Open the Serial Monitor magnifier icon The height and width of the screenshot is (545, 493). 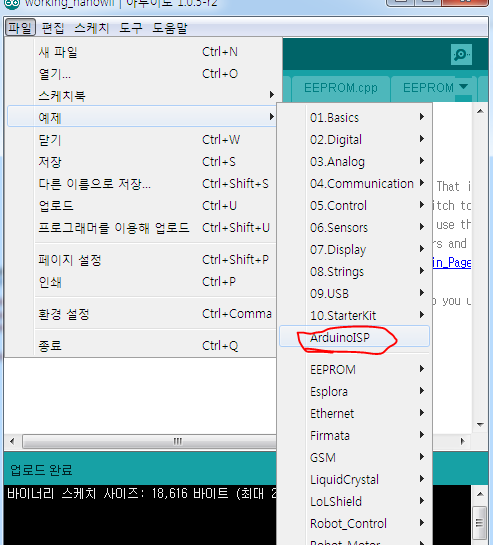coord(461,55)
